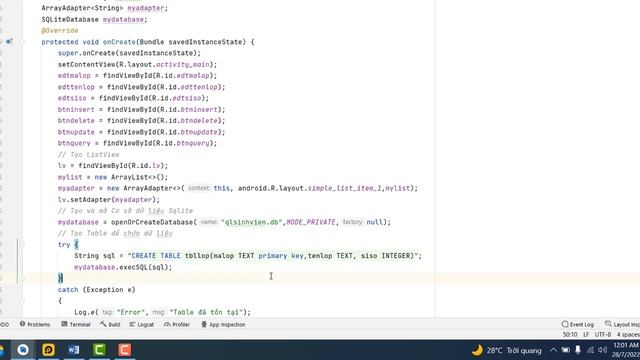This screenshot has height=360, width=640.
Task: Click the override gutter icon beside onCreate
Action: click(9, 42)
